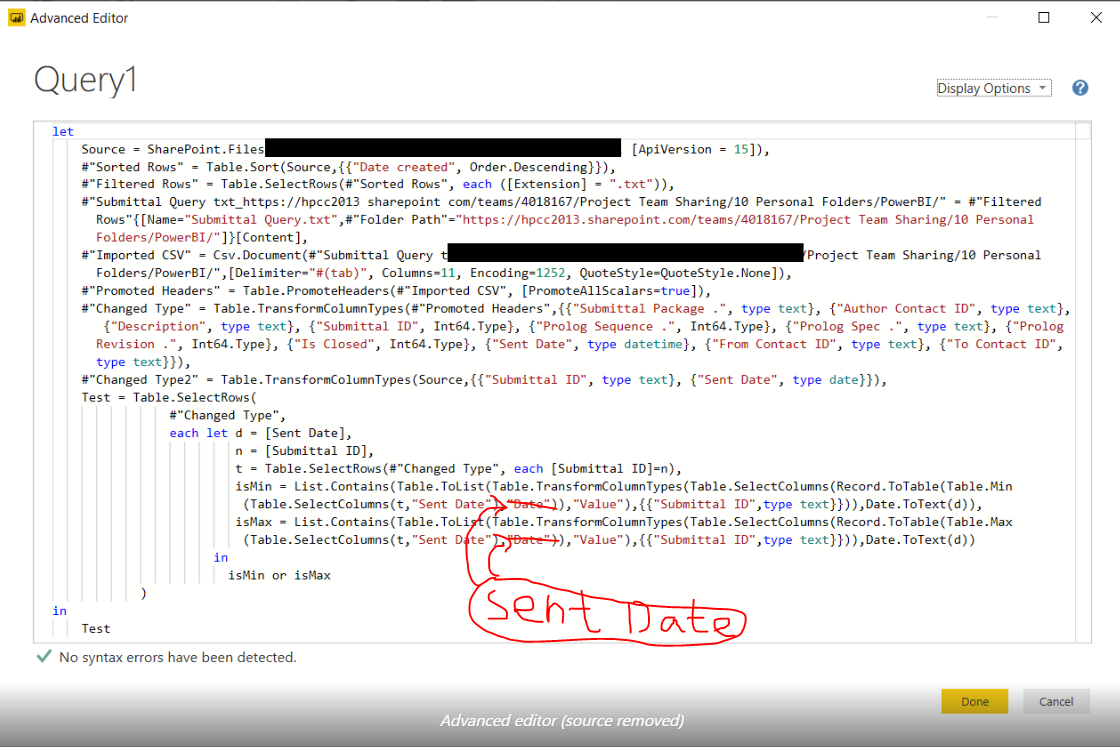Click the Cancel button

click(x=1056, y=702)
